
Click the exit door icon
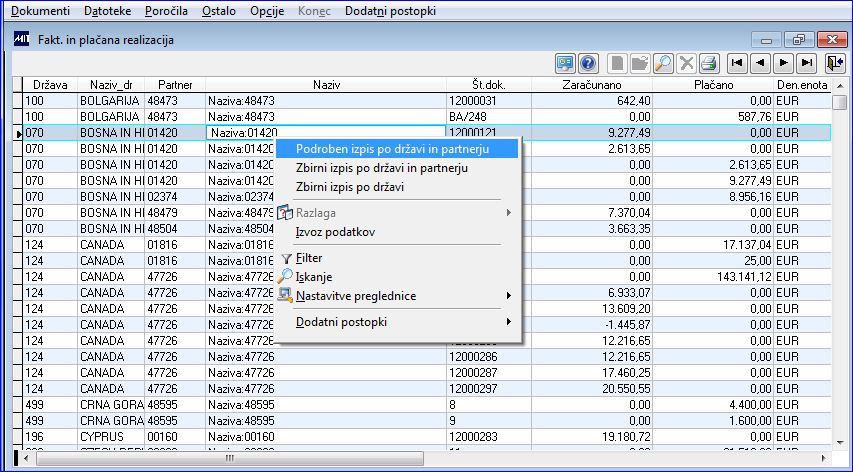(x=835, y=64)
